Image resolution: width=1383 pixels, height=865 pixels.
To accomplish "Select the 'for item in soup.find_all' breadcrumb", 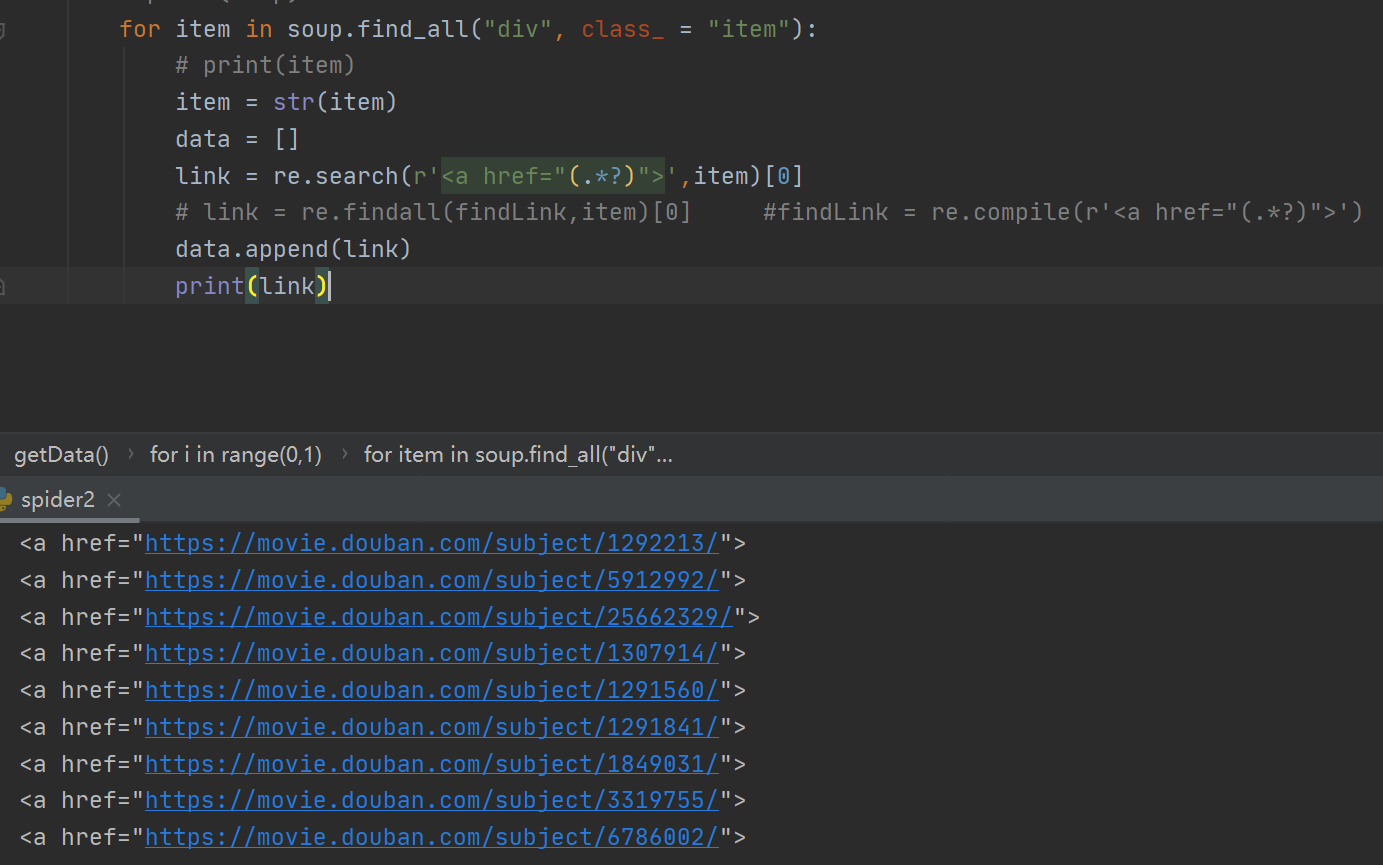I will click(x=518, y=455).
